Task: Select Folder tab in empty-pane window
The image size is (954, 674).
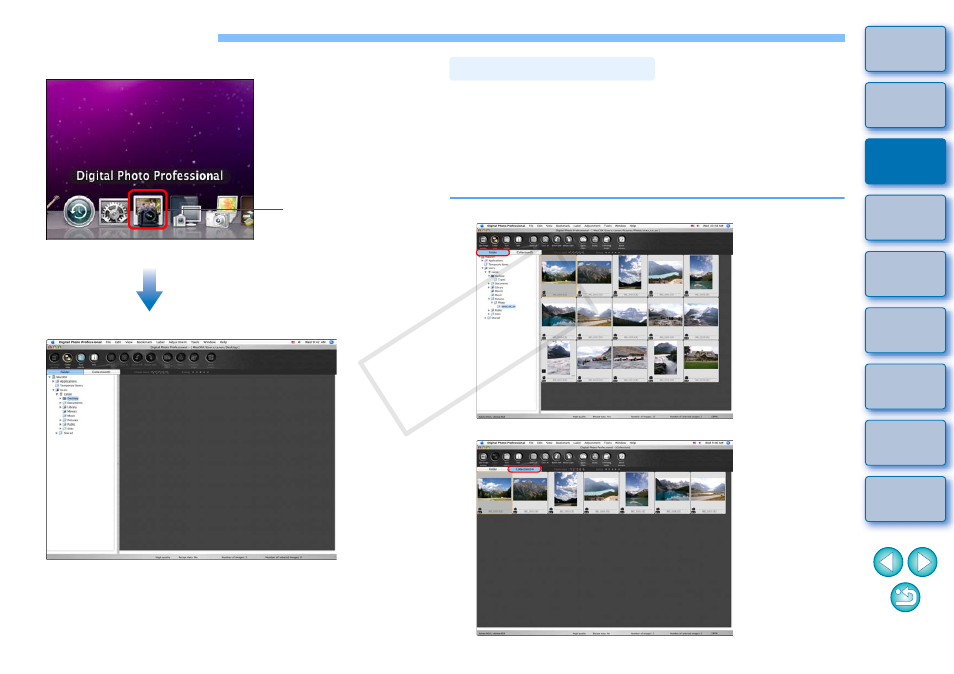Action: click(65, 372)
